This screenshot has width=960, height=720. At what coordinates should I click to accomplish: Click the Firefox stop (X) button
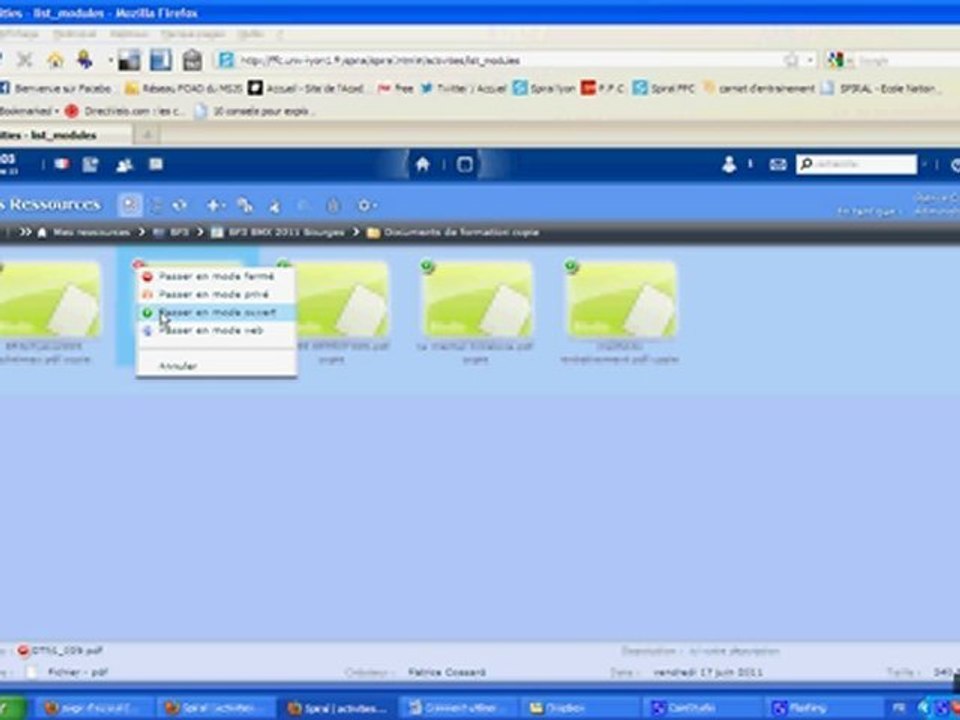[24, 59]
